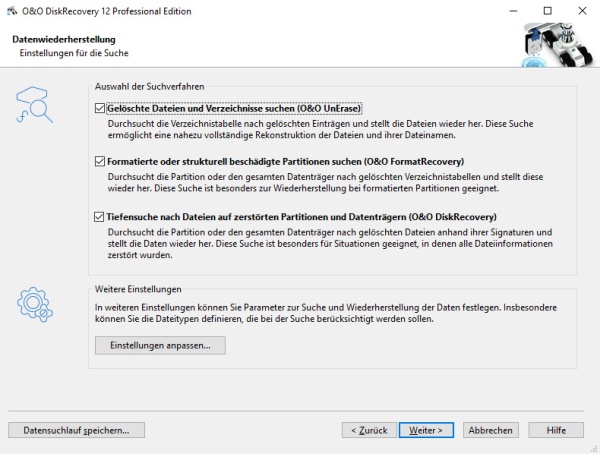Open Hilfe for assistance

[556, 430]
